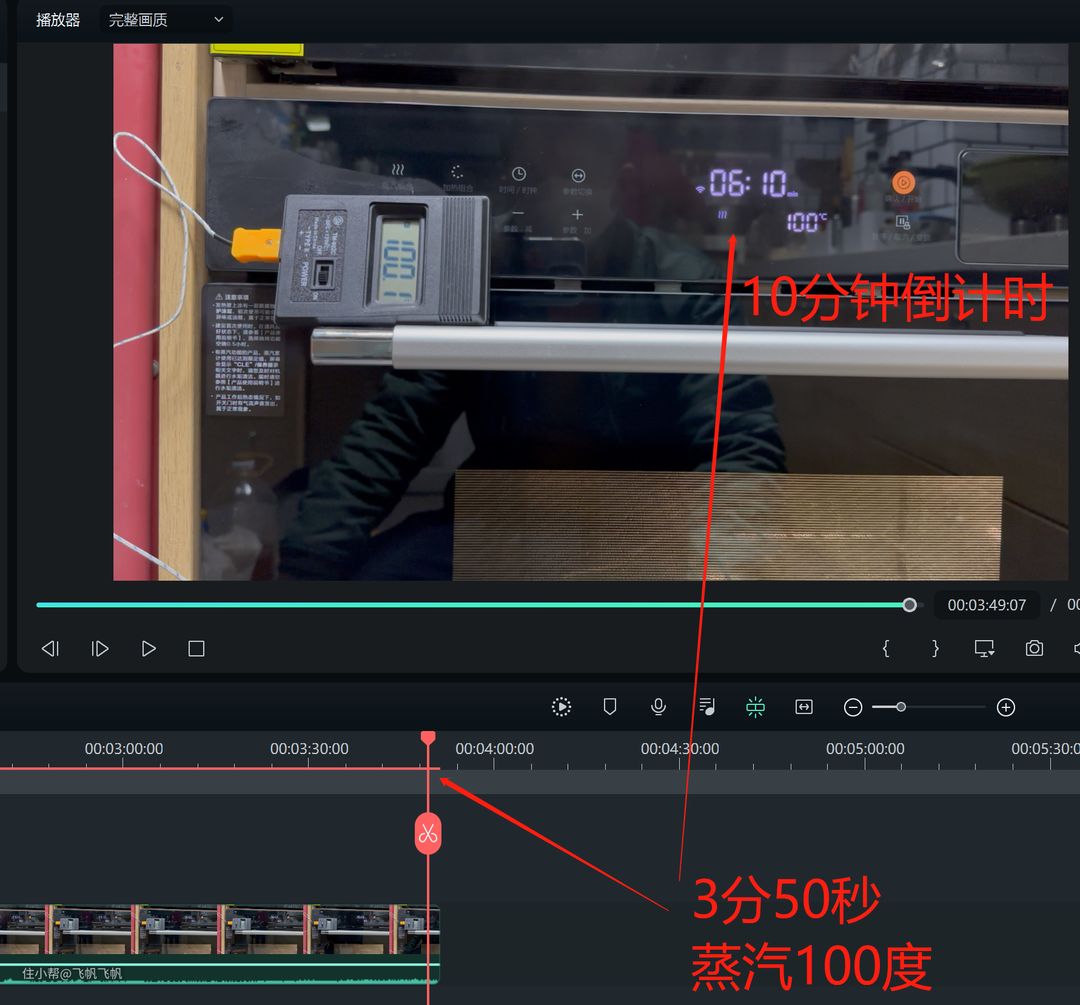Add a marker using the marker icon
Screen dimensions: 1080x1005
point(610,707)
